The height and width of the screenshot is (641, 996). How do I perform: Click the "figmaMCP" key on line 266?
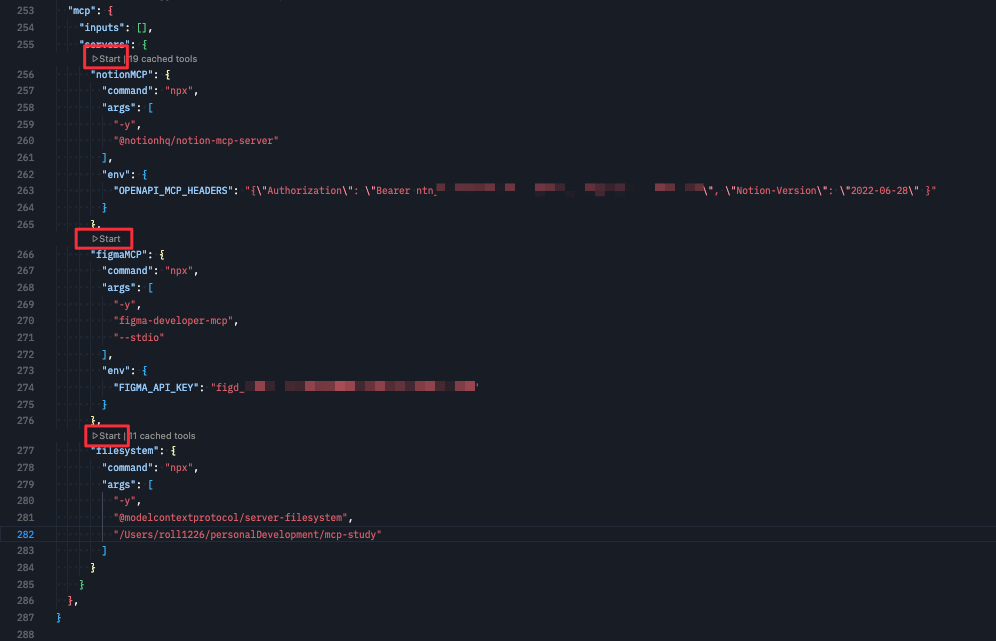(x=119, y=254)
